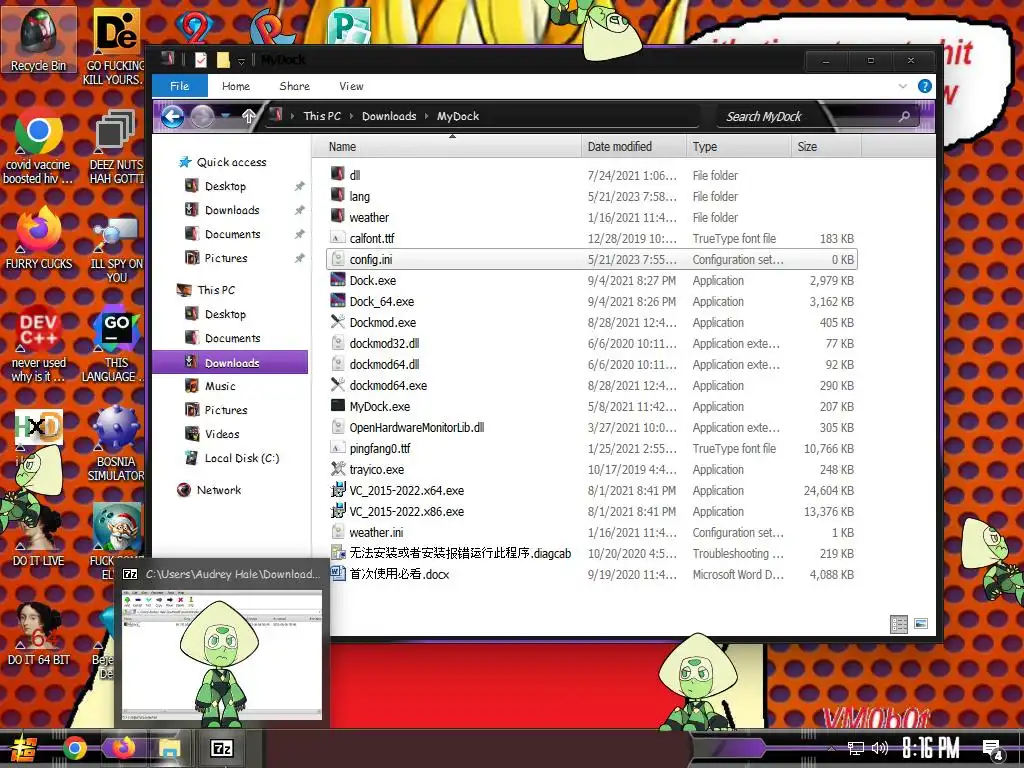Select the config.ini file row

click(592, 259)
